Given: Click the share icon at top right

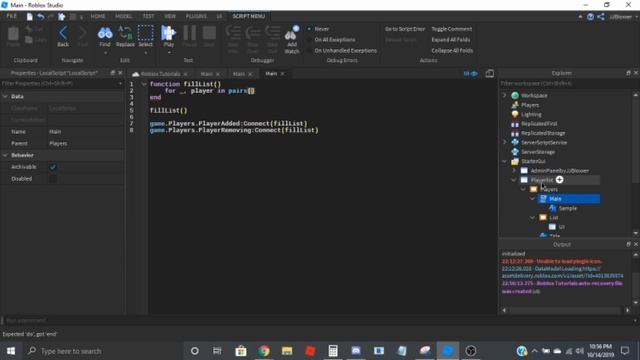Looking at the screenshot, I should [601, 17].
